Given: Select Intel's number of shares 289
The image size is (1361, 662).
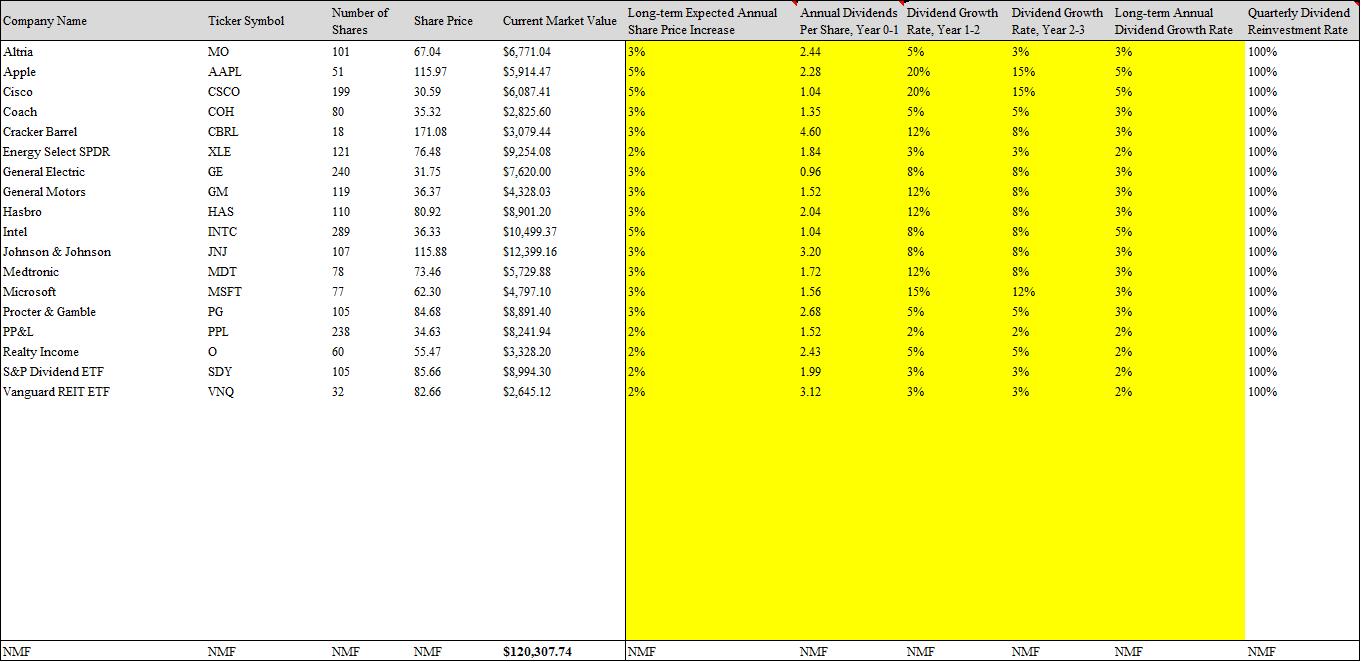Looking at the screenshot, I should [341, 232].
